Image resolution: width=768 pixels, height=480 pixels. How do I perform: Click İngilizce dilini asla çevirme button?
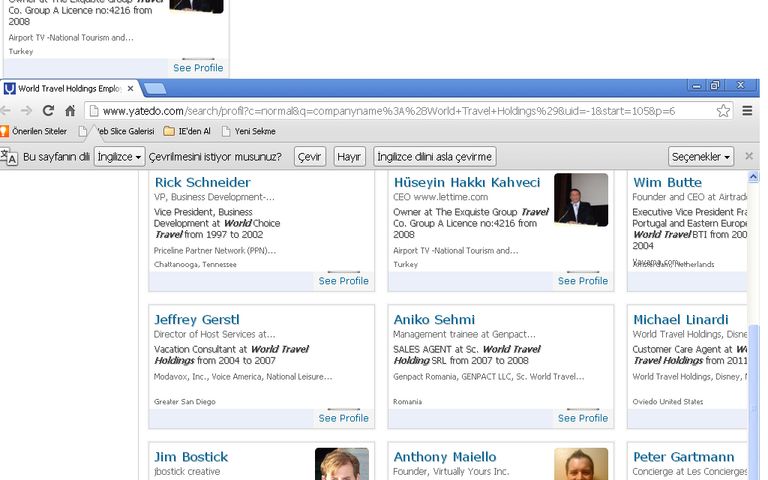[434, 157]
